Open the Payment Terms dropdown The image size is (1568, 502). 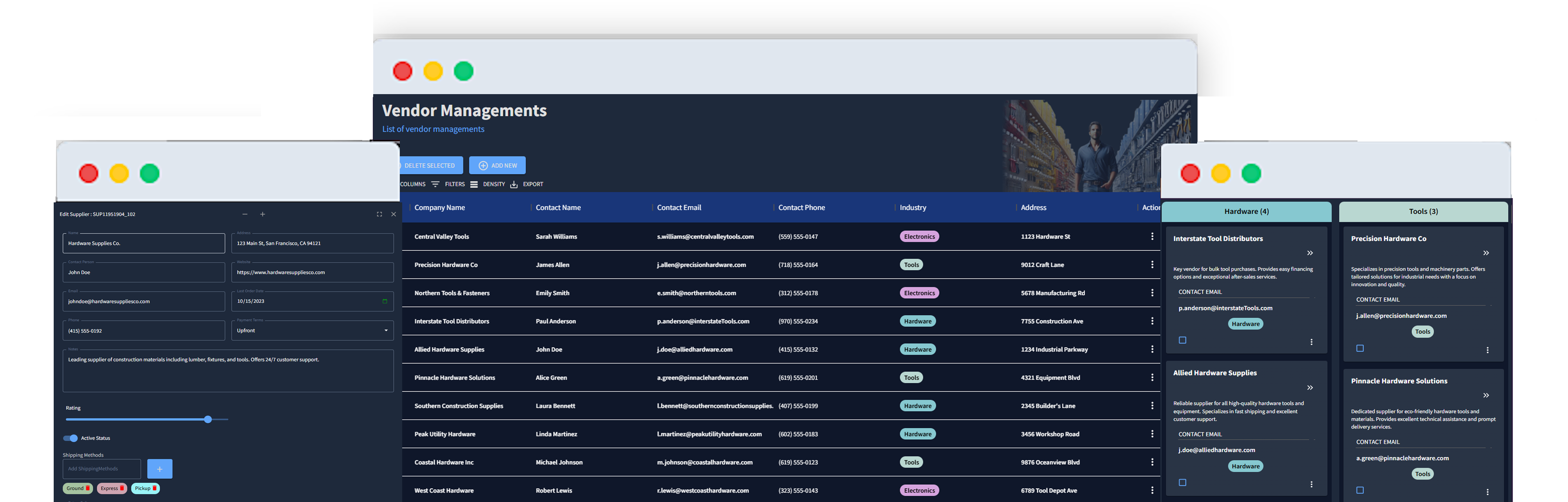[312, 330]
